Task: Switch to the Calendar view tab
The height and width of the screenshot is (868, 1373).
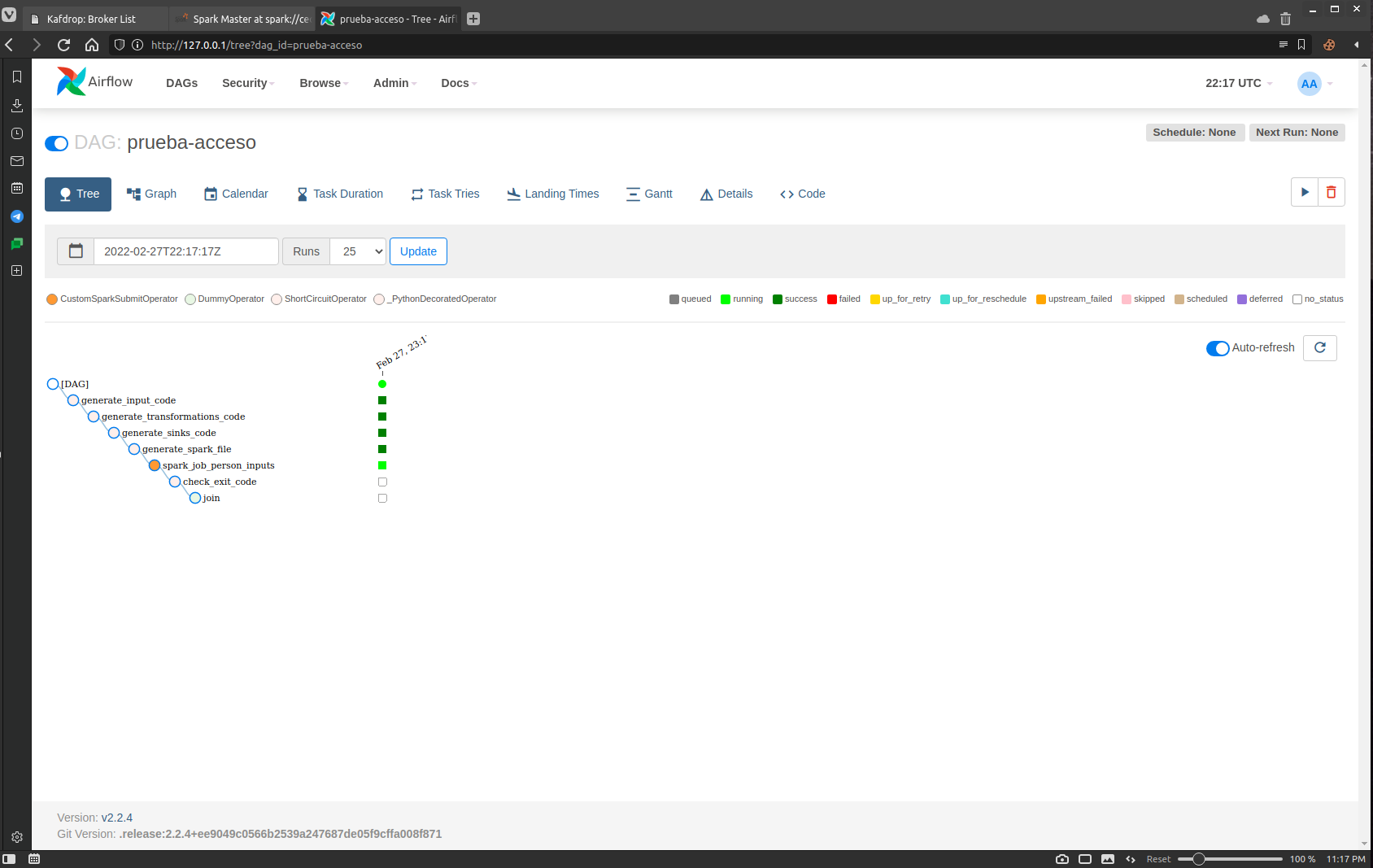Action: 236,194
